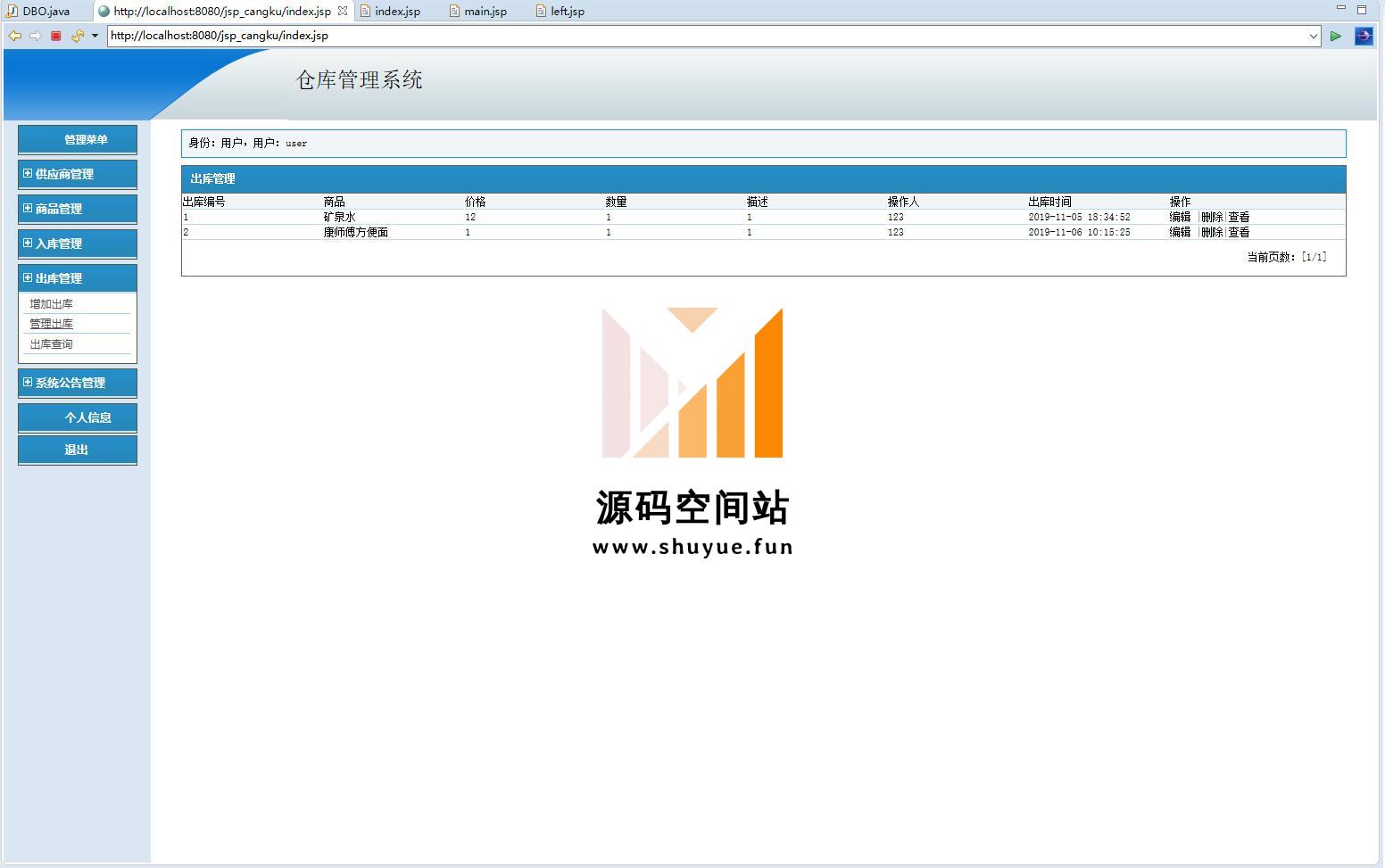1385x868 pixels.
Task: Click the page indicator [1/1]
Action: point(1314,257)
